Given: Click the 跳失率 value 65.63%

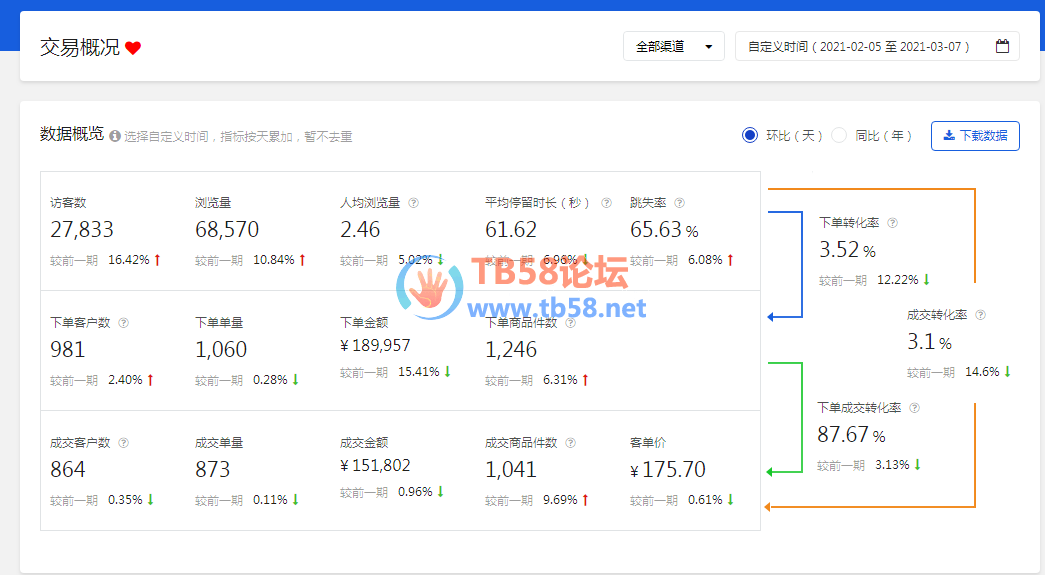Looking at the screenshot, I should tap(664, 230).
